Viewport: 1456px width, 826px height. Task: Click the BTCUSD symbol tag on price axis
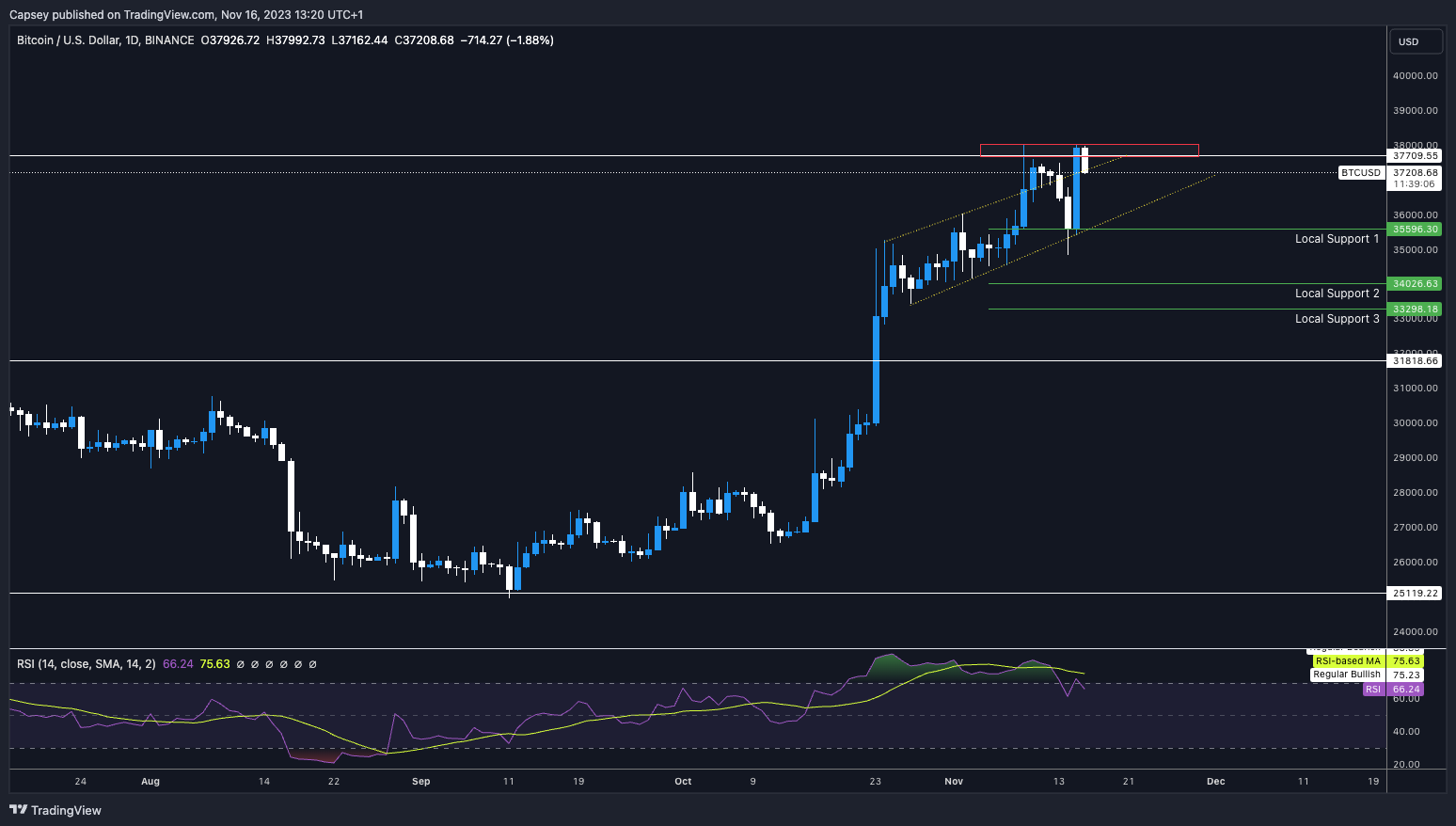(x=1361, y=173)
